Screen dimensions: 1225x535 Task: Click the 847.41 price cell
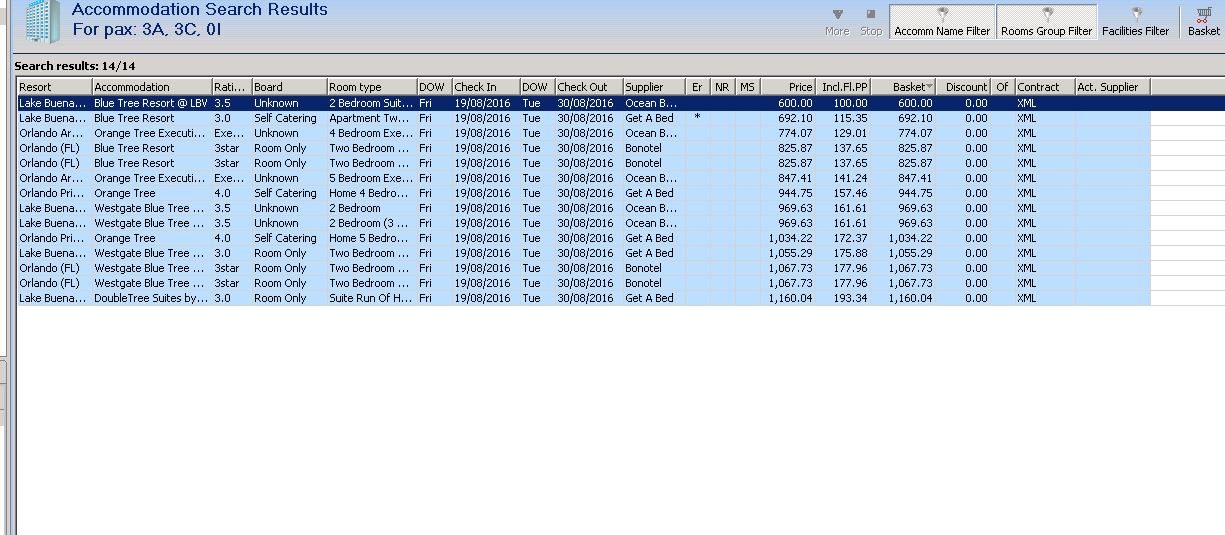pos(788,178)
